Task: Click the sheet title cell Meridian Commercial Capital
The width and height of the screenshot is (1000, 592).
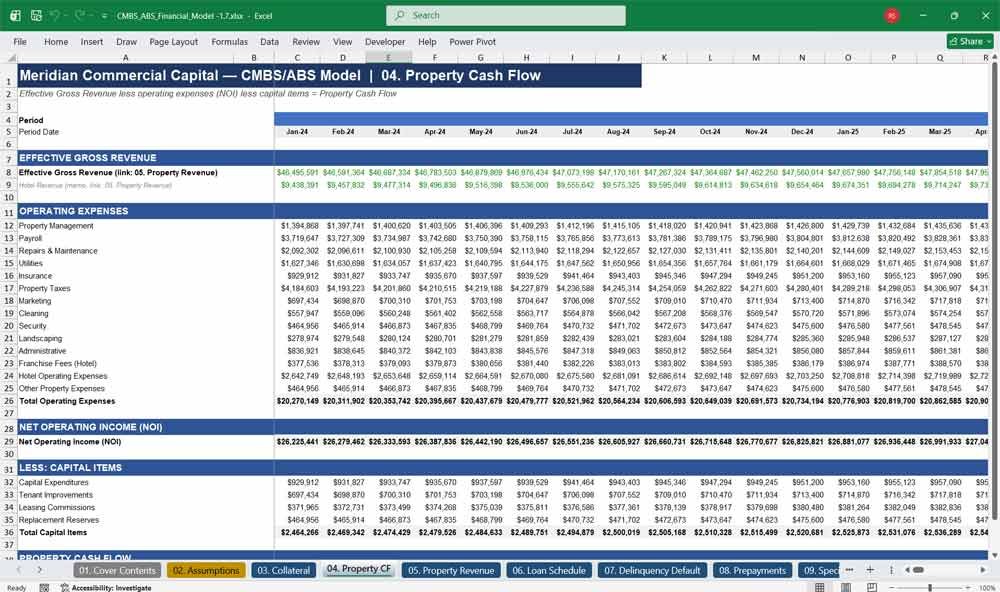Action: coord(329,75)
